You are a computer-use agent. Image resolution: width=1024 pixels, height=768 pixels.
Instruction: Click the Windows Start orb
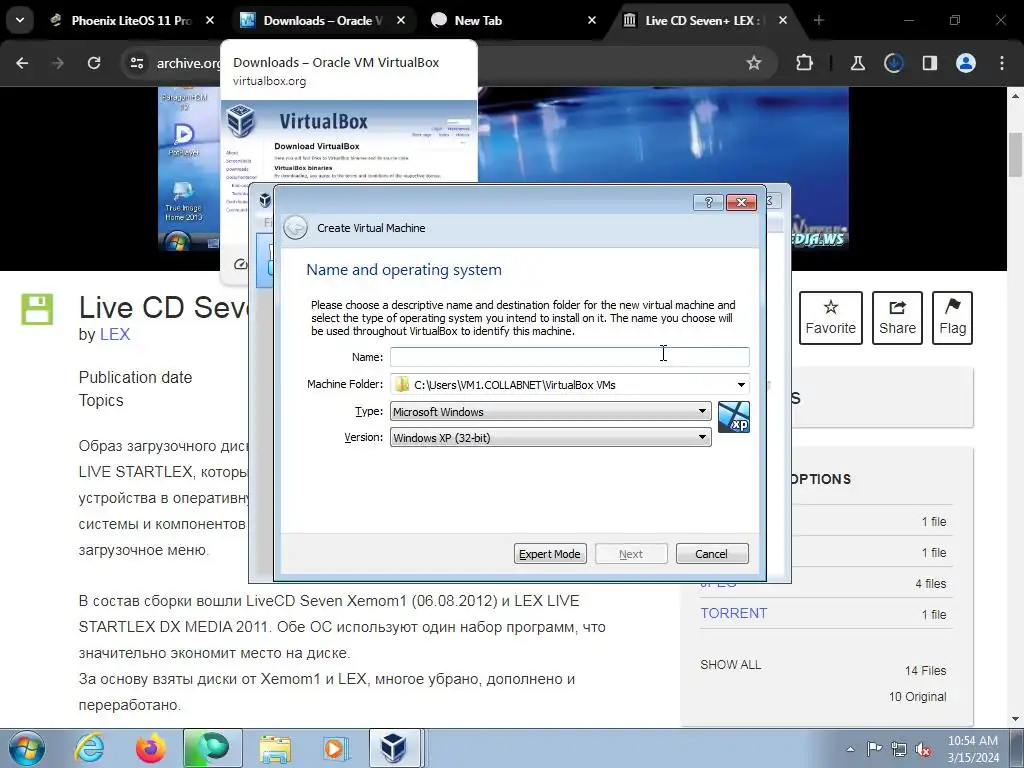point(27,748)
